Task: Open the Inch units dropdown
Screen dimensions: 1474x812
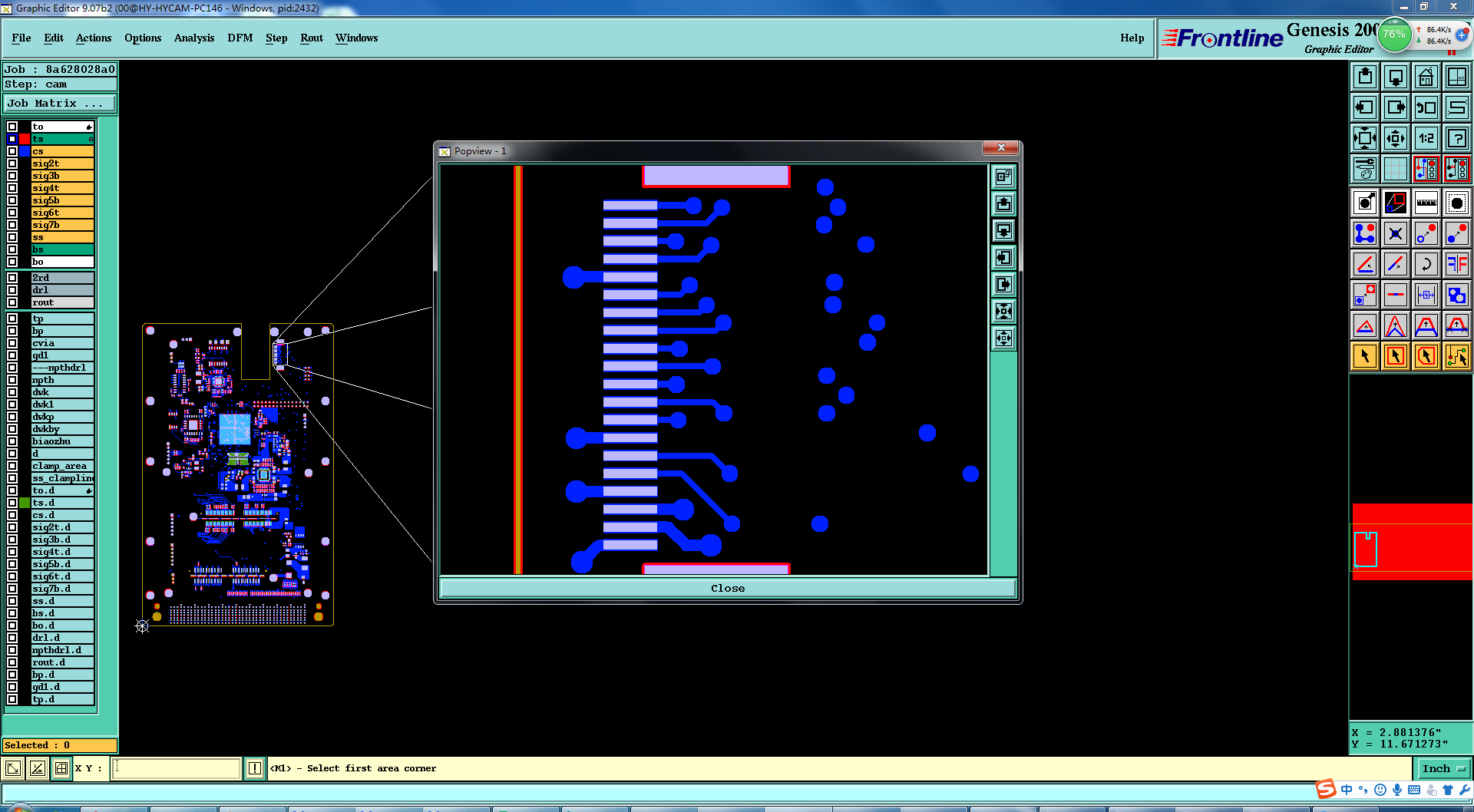Action: click(x=1443, y=768)
